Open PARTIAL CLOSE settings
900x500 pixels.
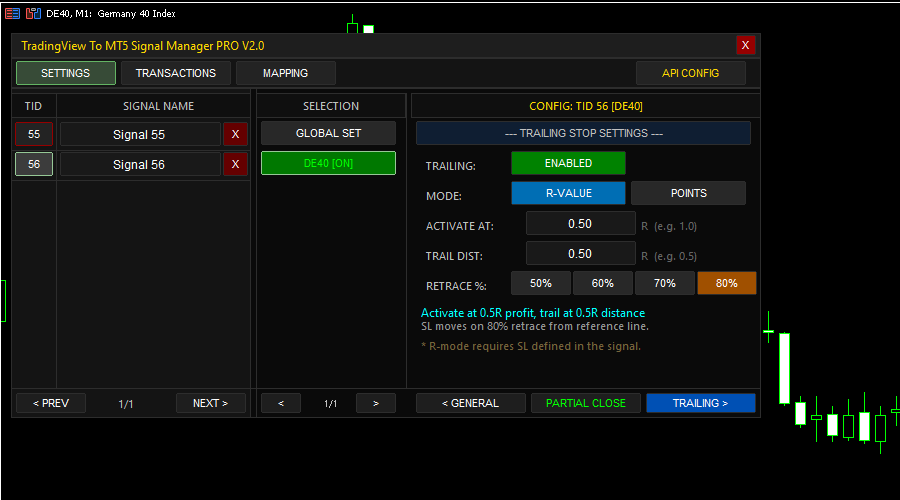[x=586, y=403]
